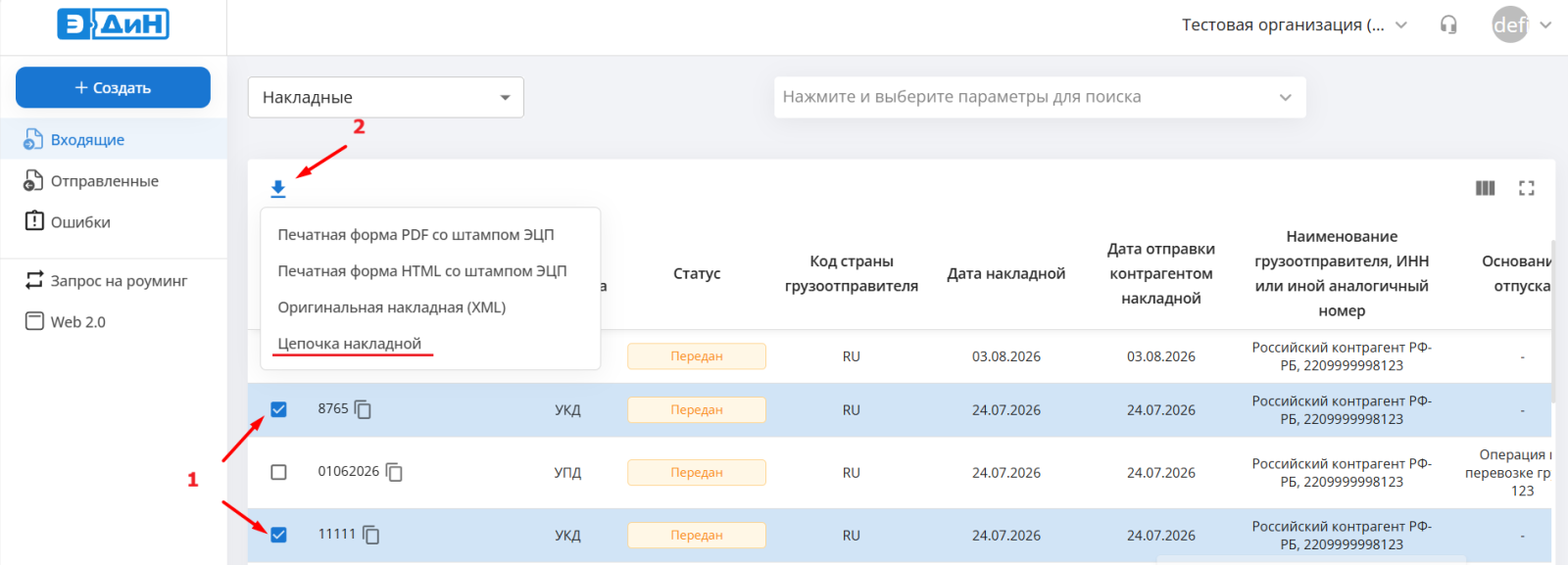Uncheck the row 8765 checkbox

click(278, 409)
